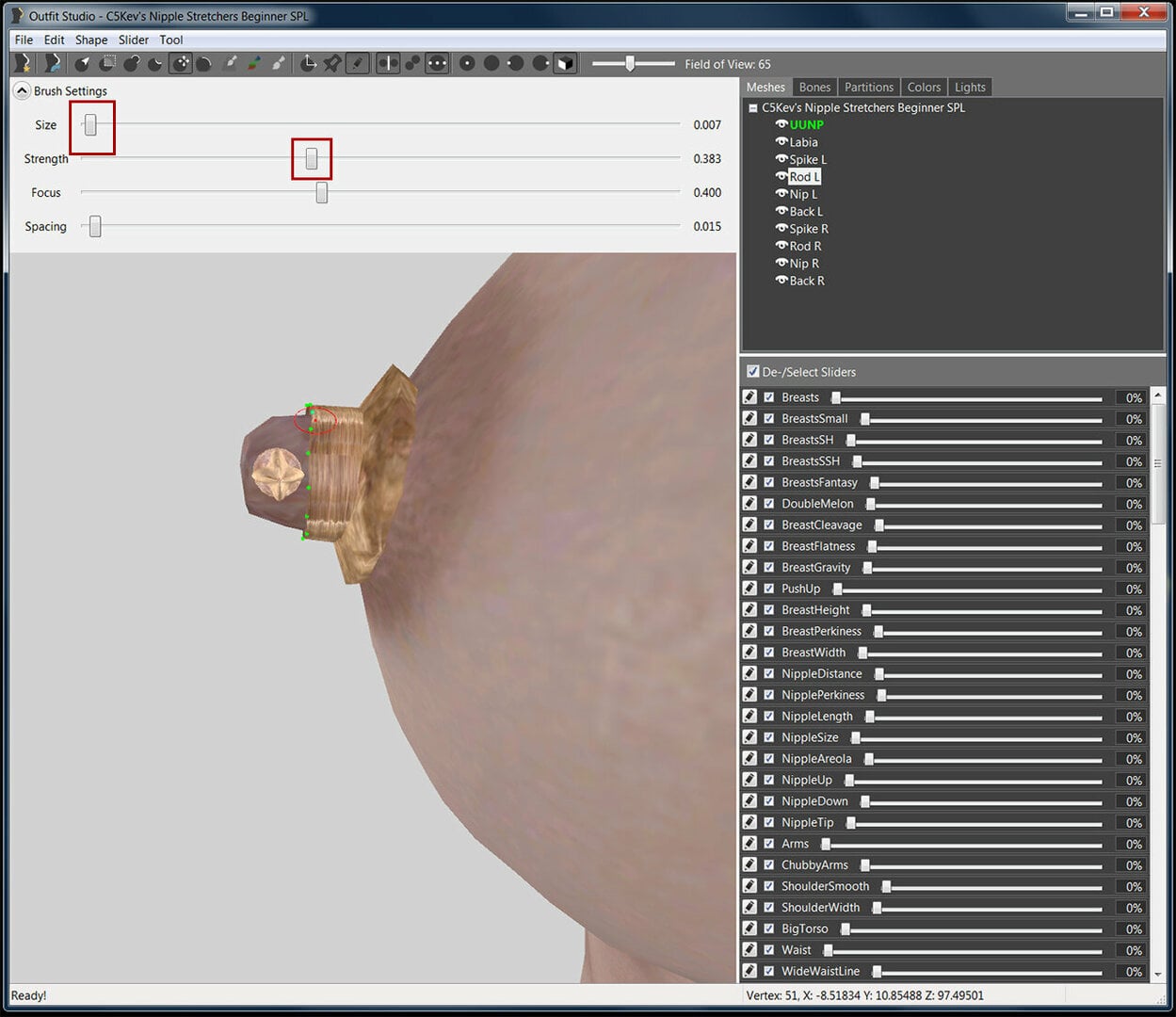
Task: Choose the Mask brush tool
Action: (108, 63)
